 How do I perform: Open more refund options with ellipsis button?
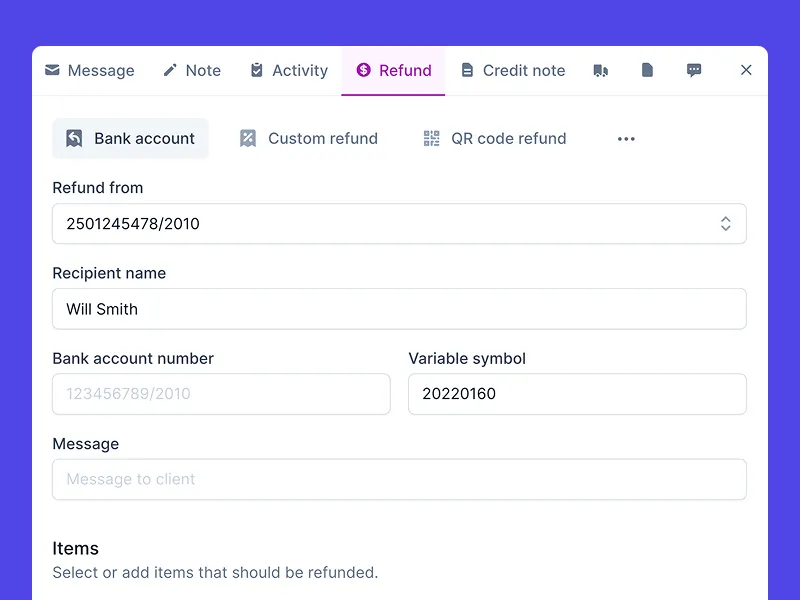(626, 138)
